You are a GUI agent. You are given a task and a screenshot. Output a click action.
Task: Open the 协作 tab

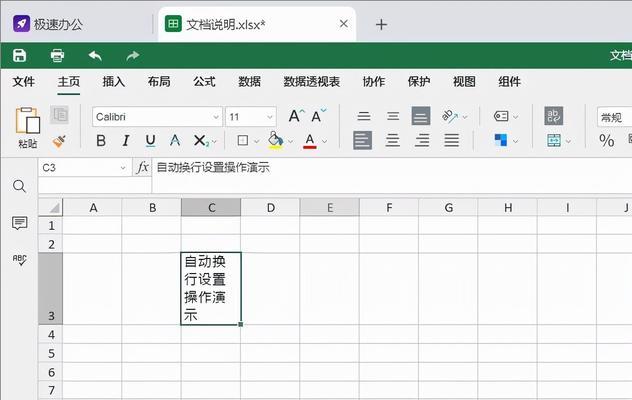click(x=374, y=82)
